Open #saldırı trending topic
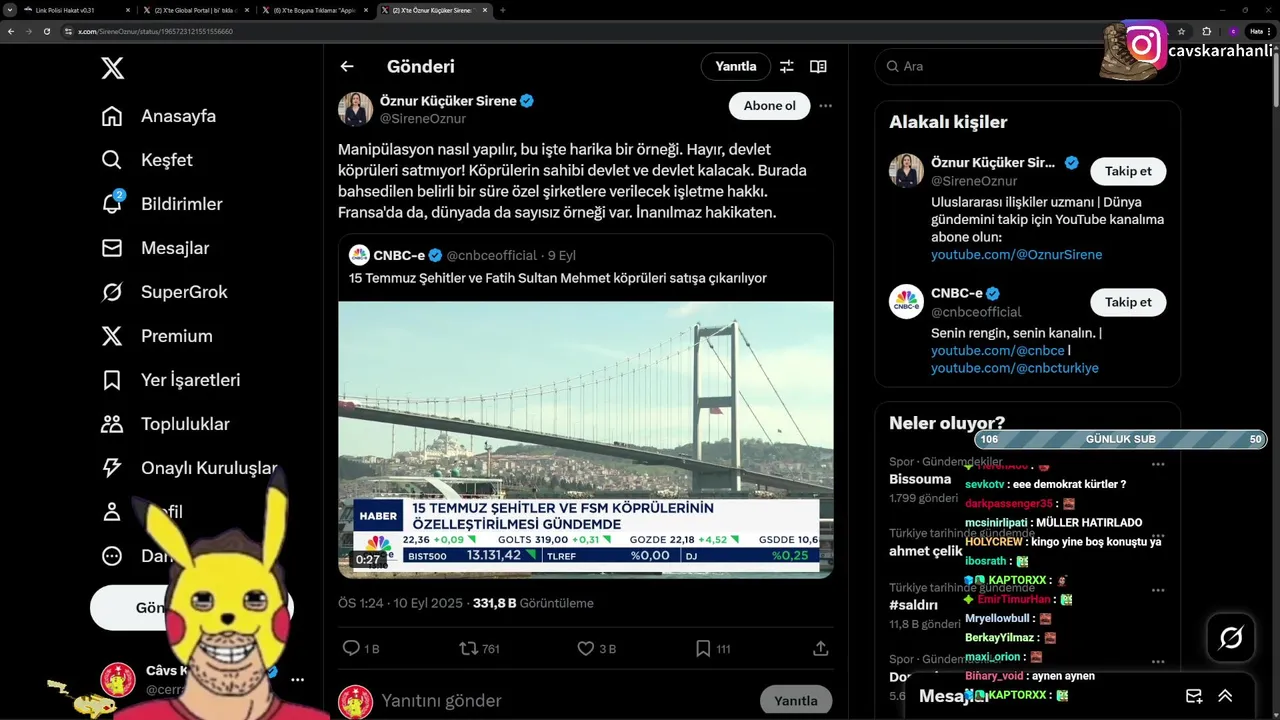Viewport: 1280px width, 720px height. 913,605
